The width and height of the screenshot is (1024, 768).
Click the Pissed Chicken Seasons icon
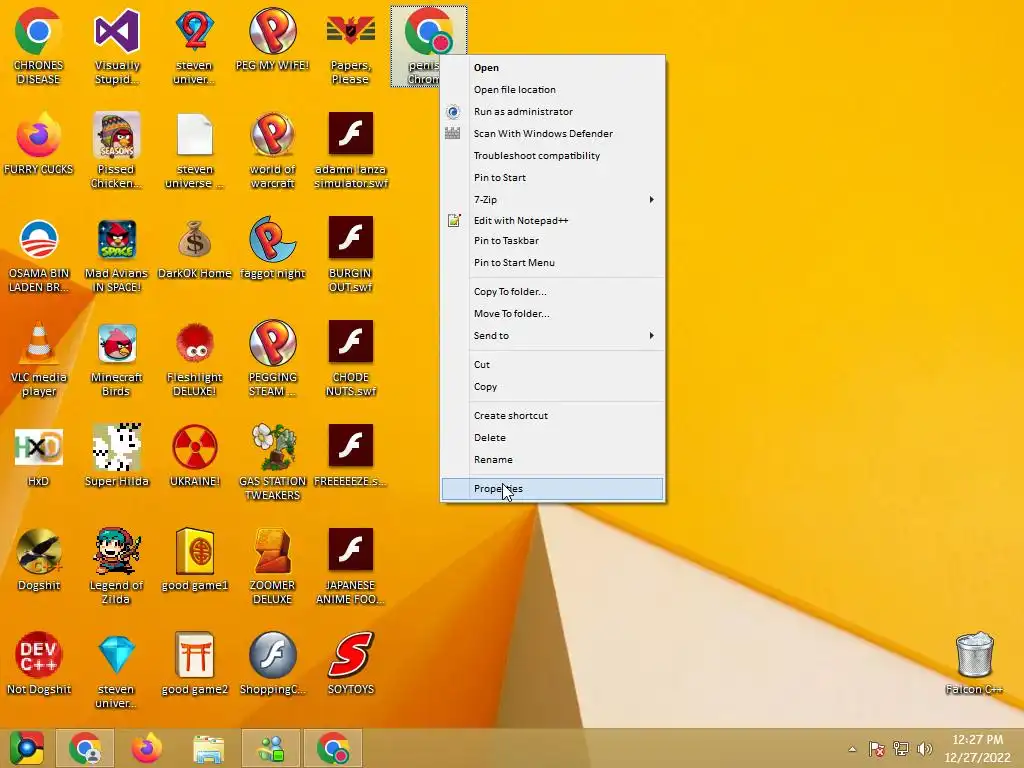coord(116,150)
